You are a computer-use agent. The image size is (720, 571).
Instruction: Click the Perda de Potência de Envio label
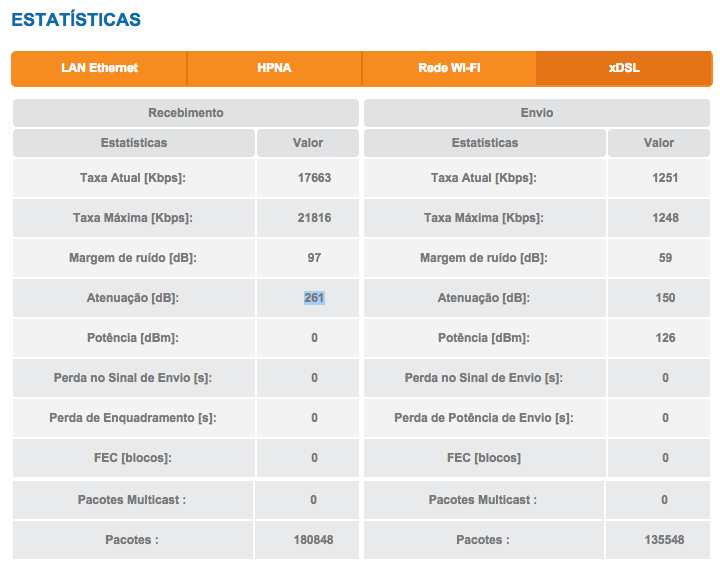[x=484, y=418]
